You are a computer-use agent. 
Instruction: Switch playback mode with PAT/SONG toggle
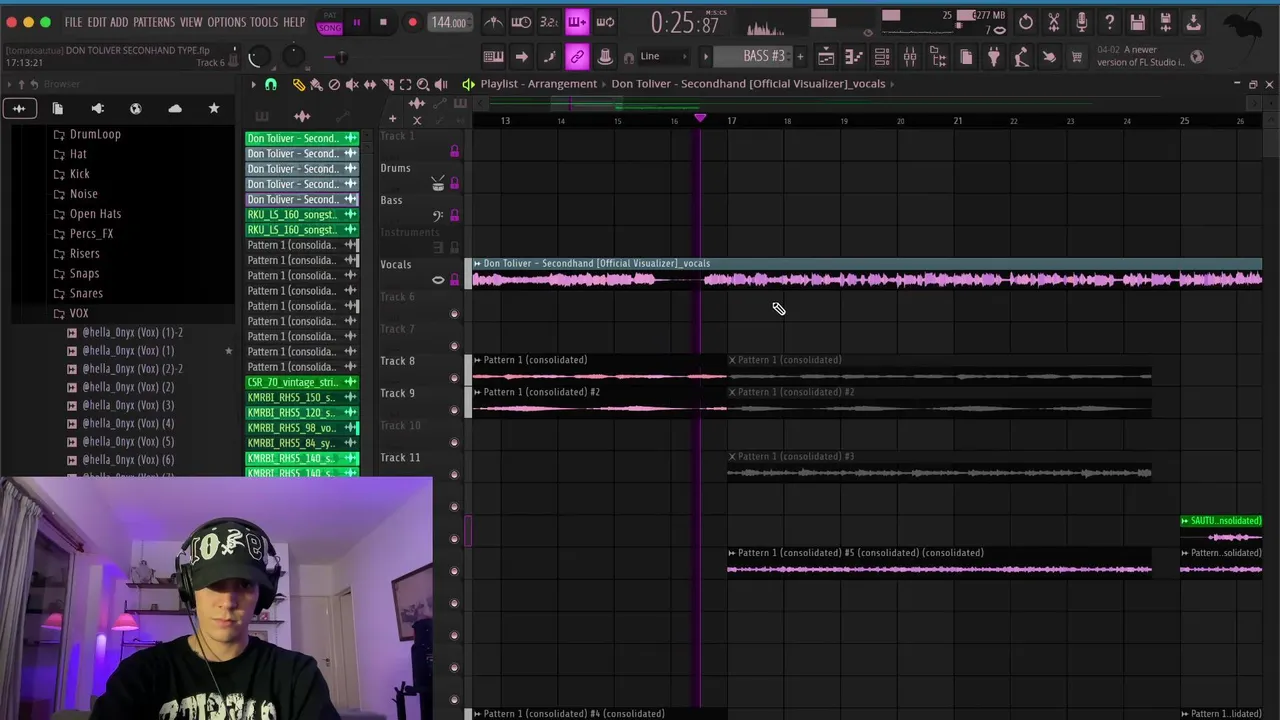click(329, 23)
